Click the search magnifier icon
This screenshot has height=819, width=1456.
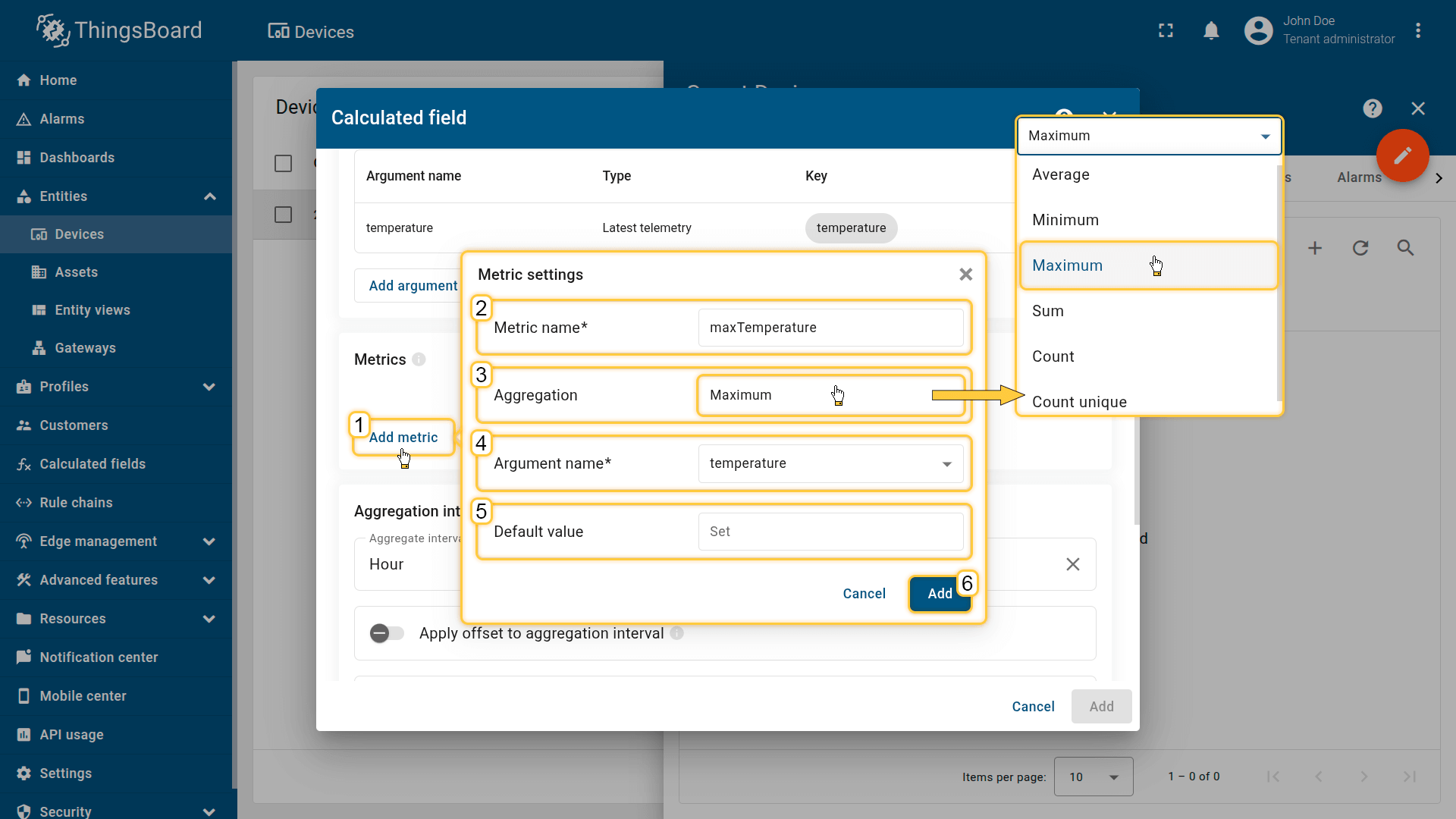(1405, 248)
